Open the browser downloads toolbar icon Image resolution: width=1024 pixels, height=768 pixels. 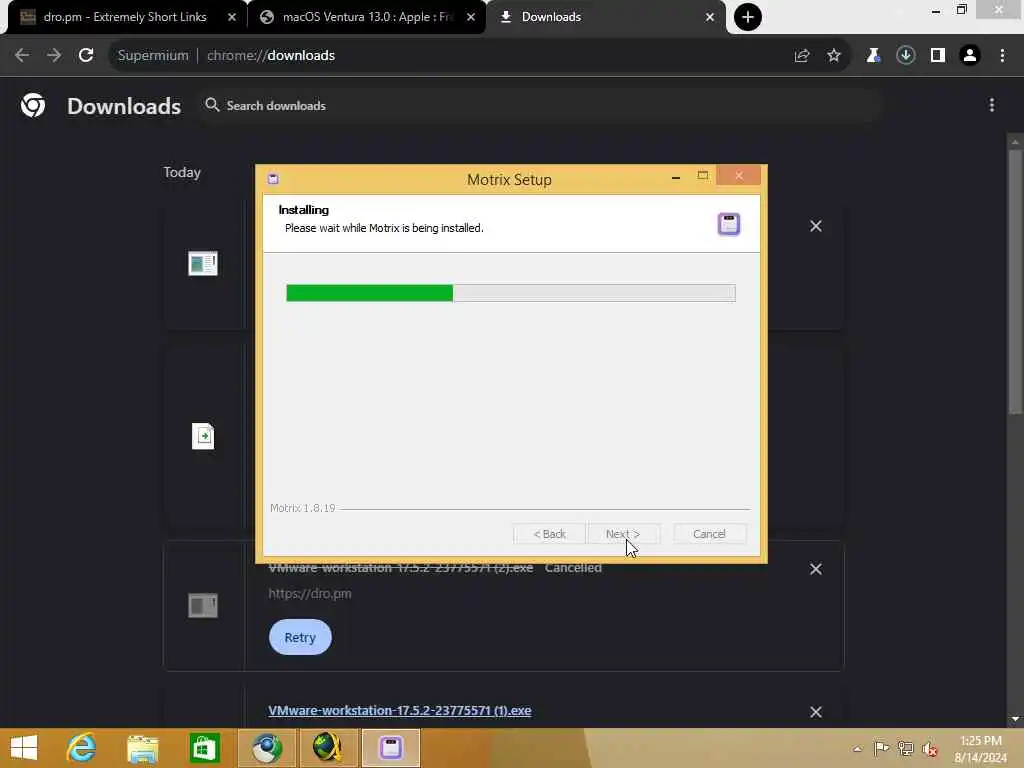(x=905, y=56)
